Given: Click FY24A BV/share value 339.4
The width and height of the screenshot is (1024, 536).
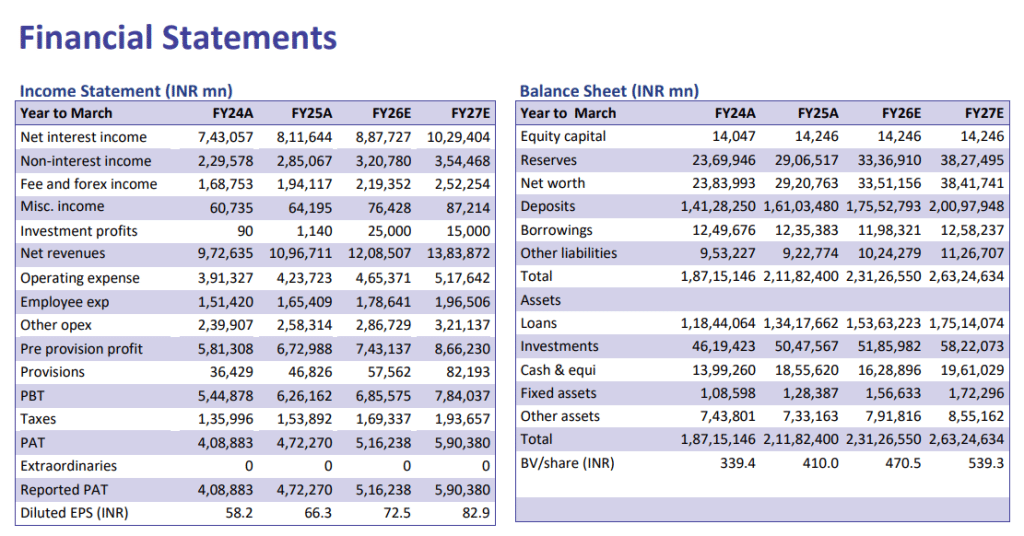Looking at the screenshot, I should 738,463.
